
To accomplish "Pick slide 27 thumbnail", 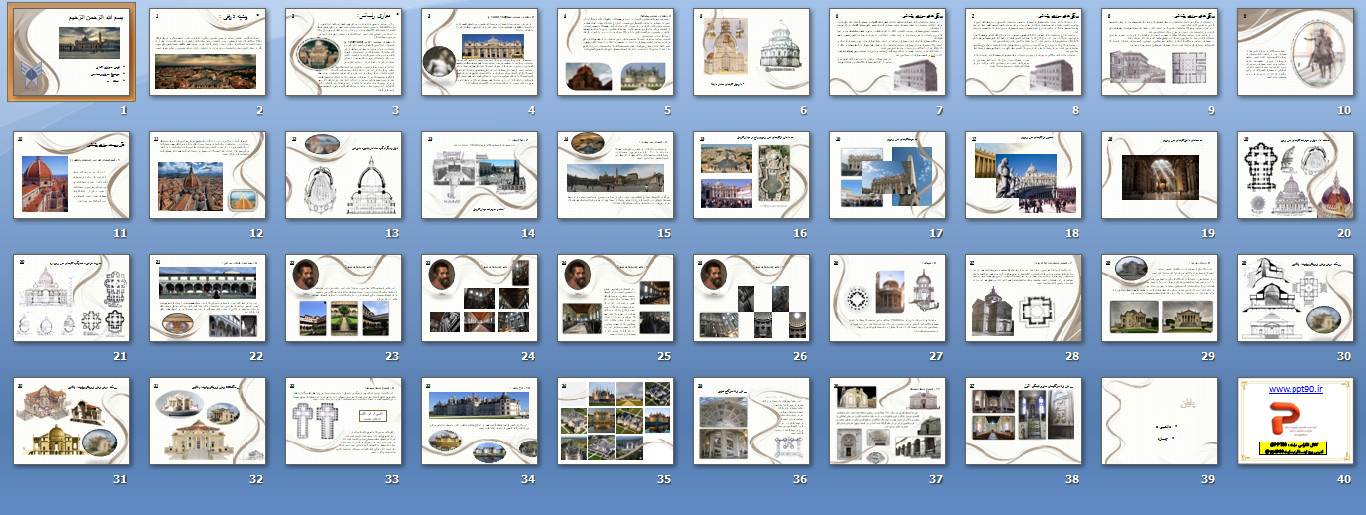I will tap(887, 298).
